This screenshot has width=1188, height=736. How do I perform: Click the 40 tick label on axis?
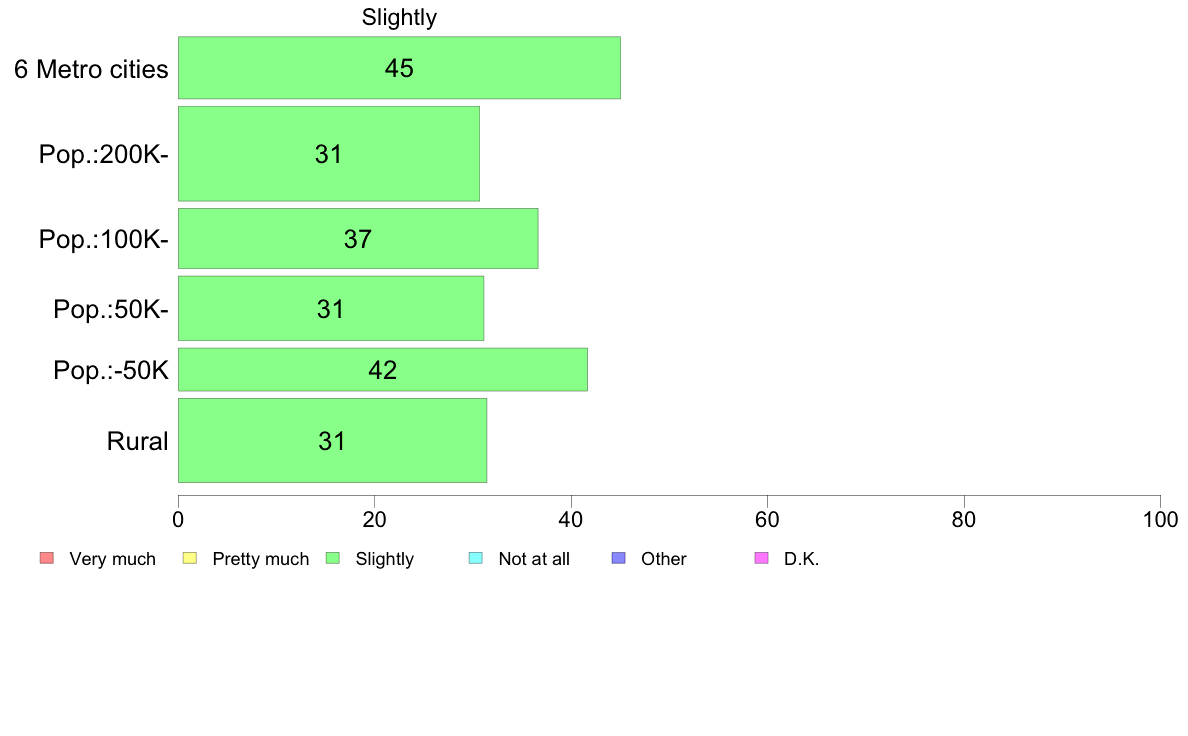571,519
